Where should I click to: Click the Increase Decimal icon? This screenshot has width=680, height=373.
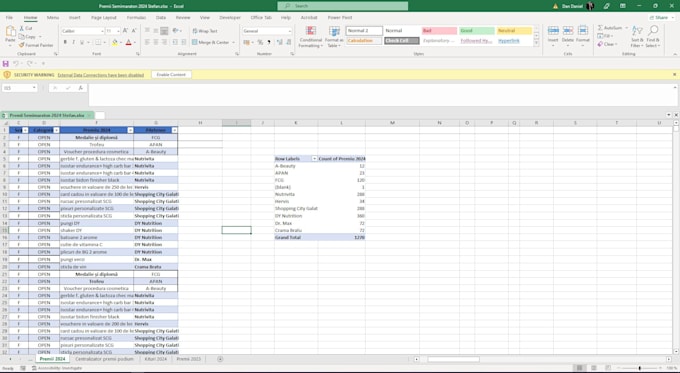[279, 42]
